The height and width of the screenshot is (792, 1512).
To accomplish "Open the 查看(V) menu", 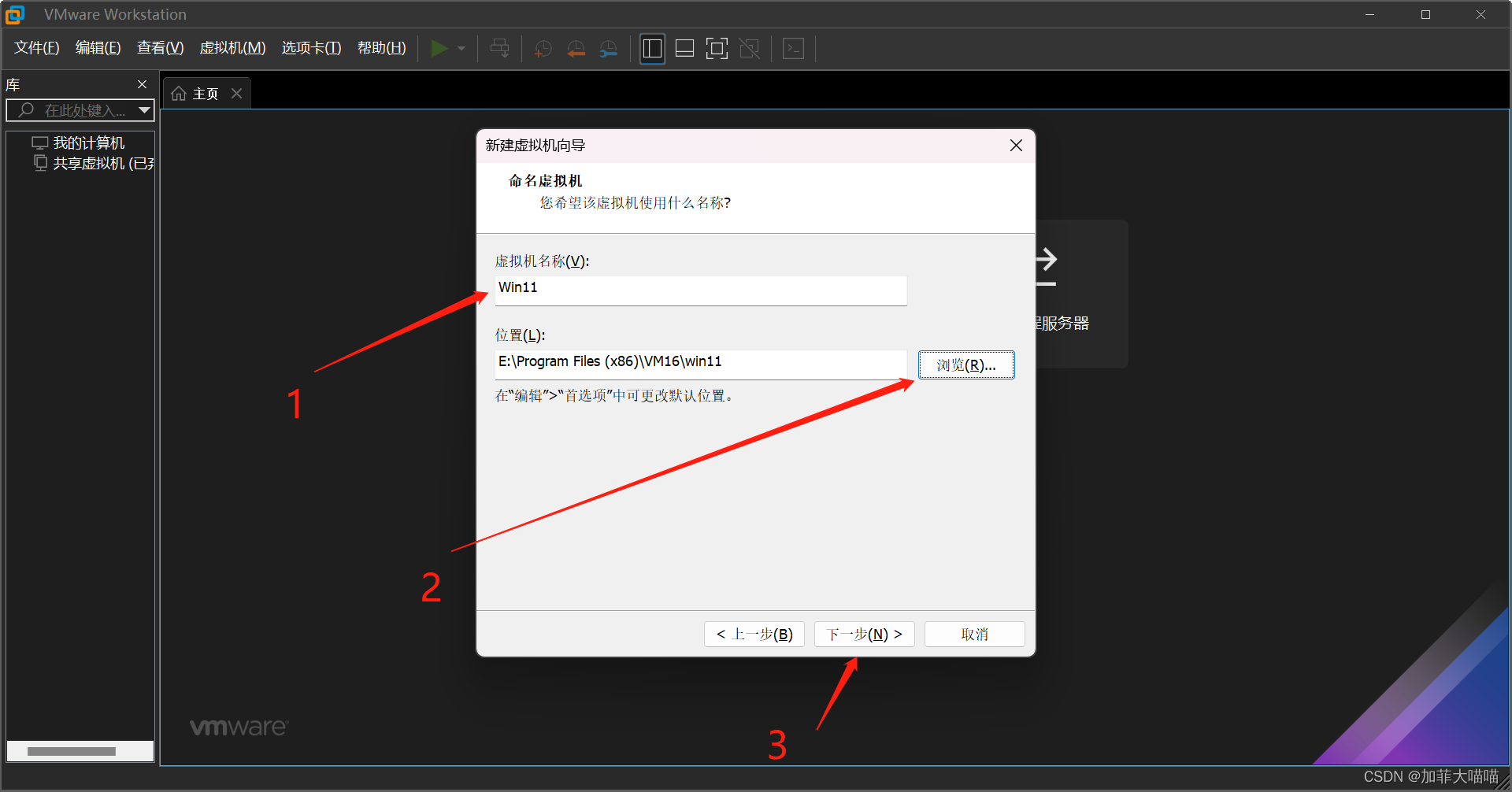I will click(160, 48).
